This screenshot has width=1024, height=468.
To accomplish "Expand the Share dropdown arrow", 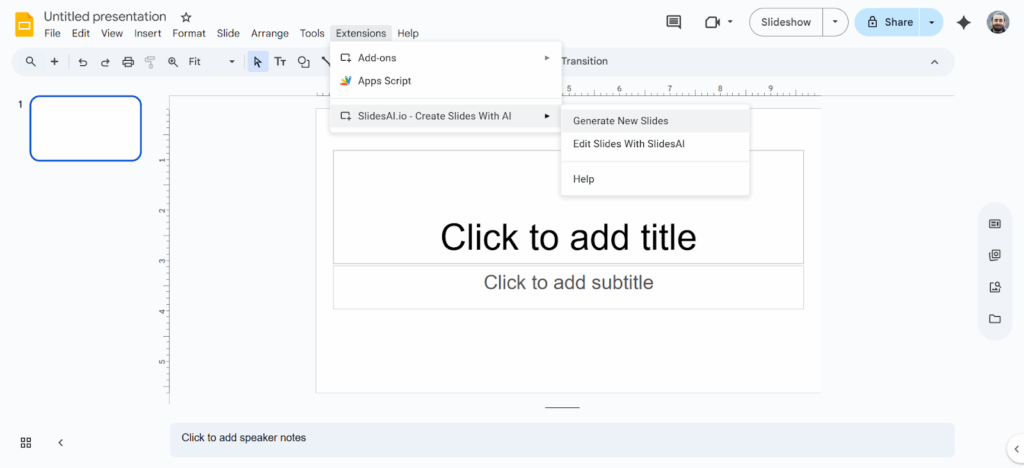I will click(x=932, y=22).
